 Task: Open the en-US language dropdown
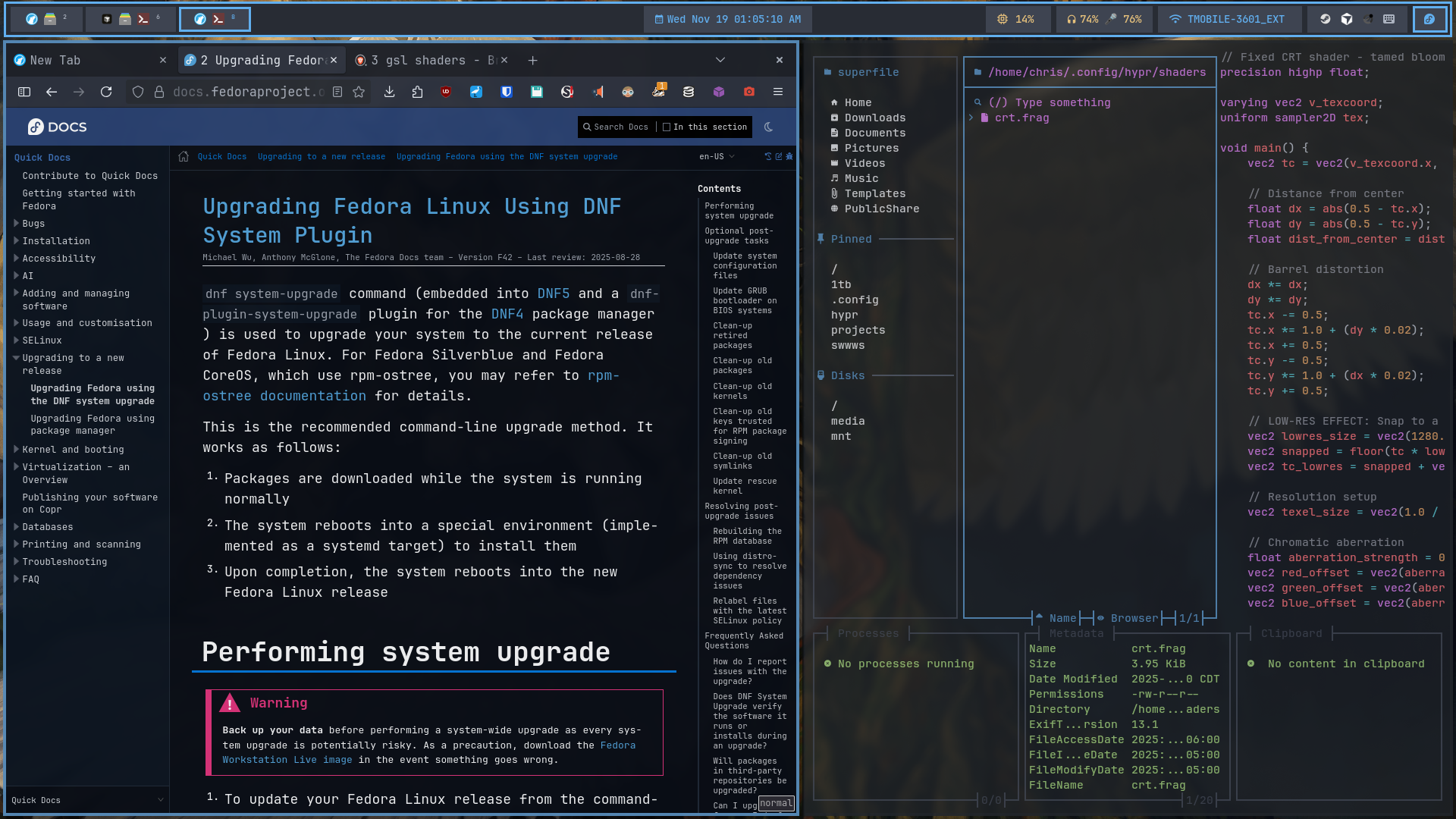pyautogui.click(x=716, y=156)
